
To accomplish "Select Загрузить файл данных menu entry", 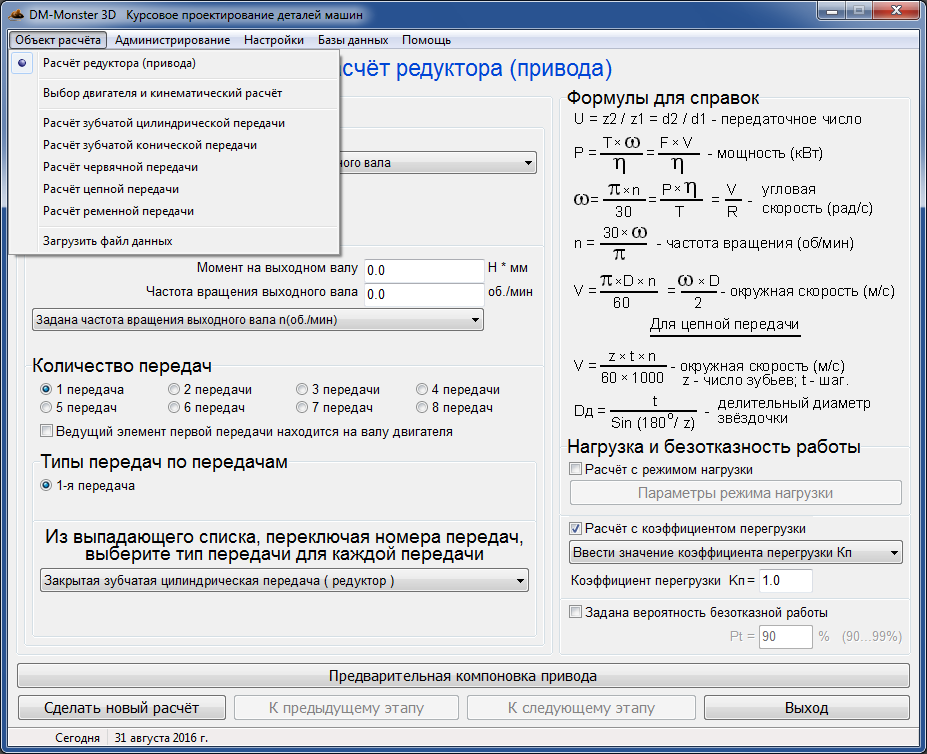I will [x=174, y=241].
